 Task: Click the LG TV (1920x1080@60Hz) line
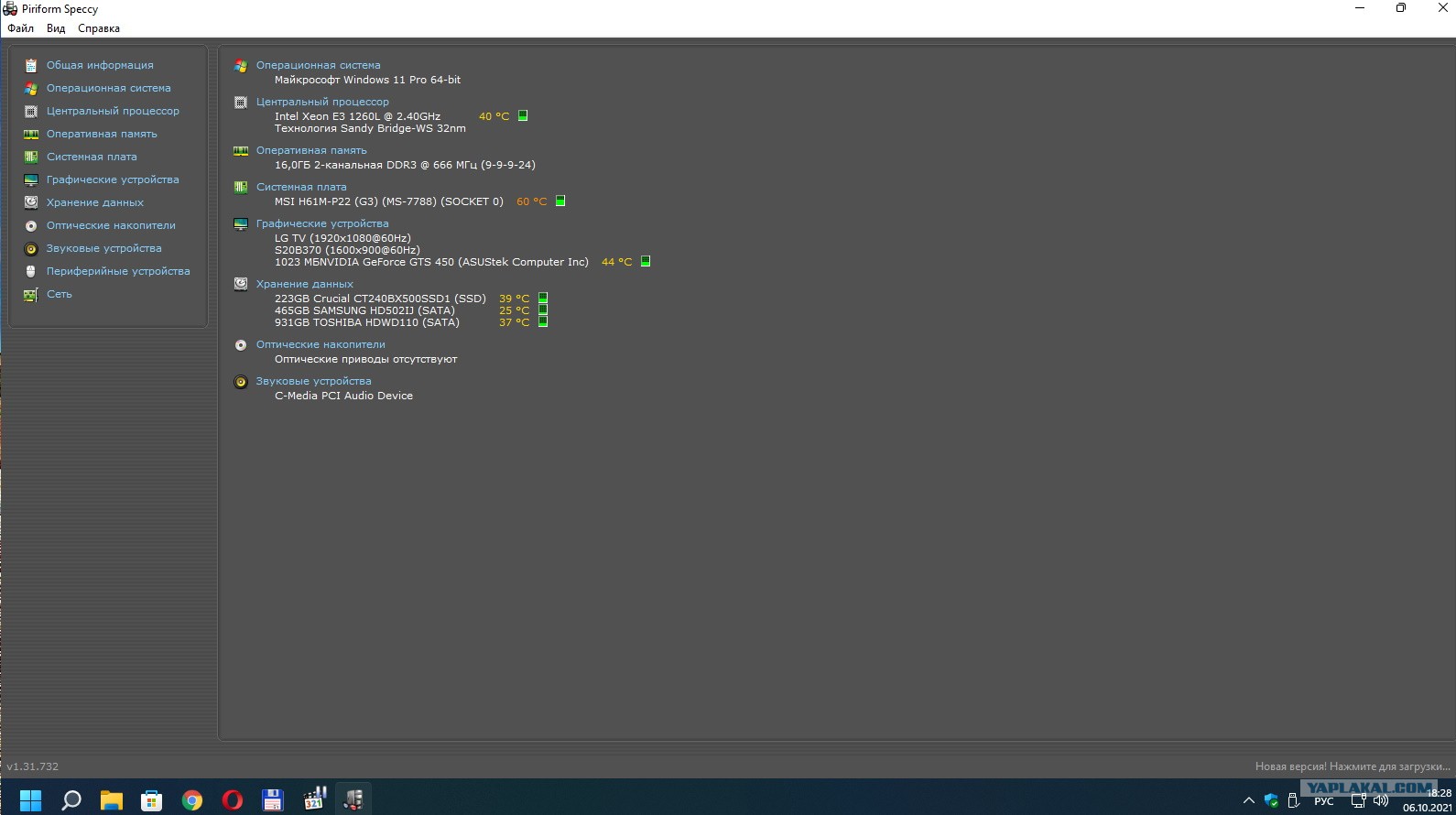click(342, 238)
